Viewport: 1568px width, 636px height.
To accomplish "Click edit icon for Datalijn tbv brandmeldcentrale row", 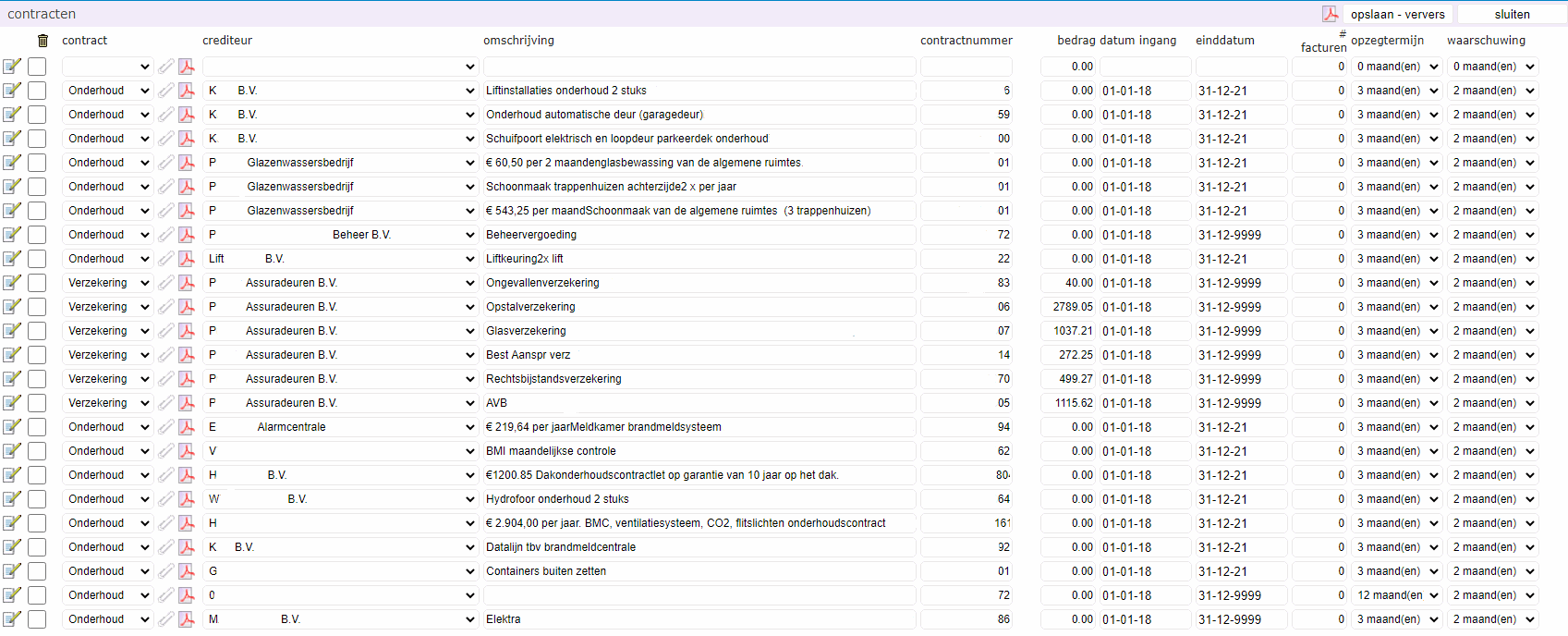I will (12, 547).
